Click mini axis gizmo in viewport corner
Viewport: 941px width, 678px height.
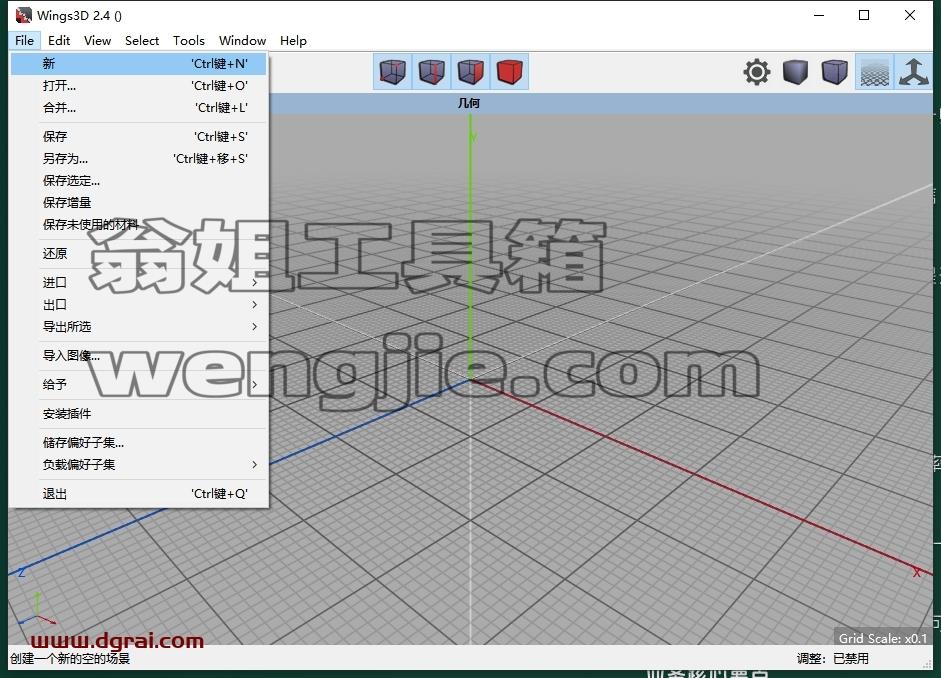36,610
